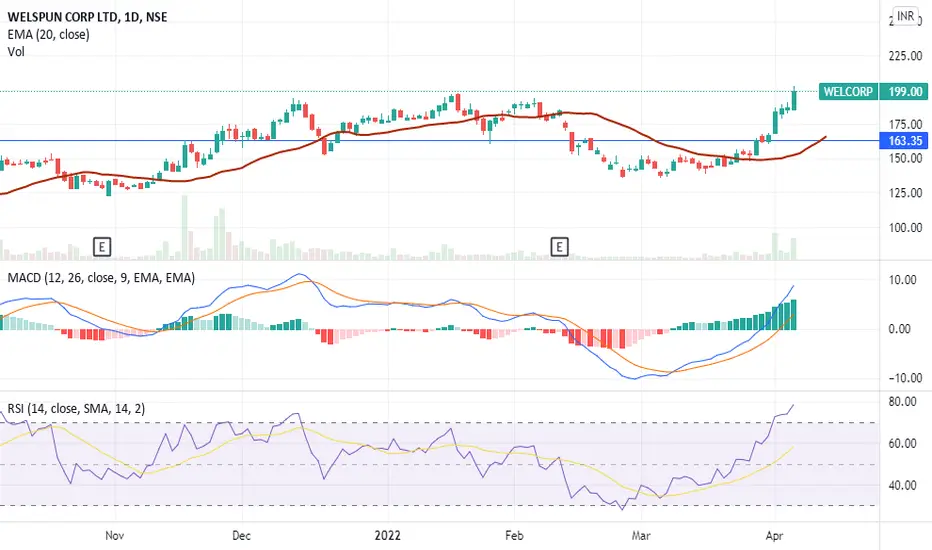Image resolution: width=932 pixels, height=550 pixels.
Task: Click the INR currency button
Action: [905, 16]
